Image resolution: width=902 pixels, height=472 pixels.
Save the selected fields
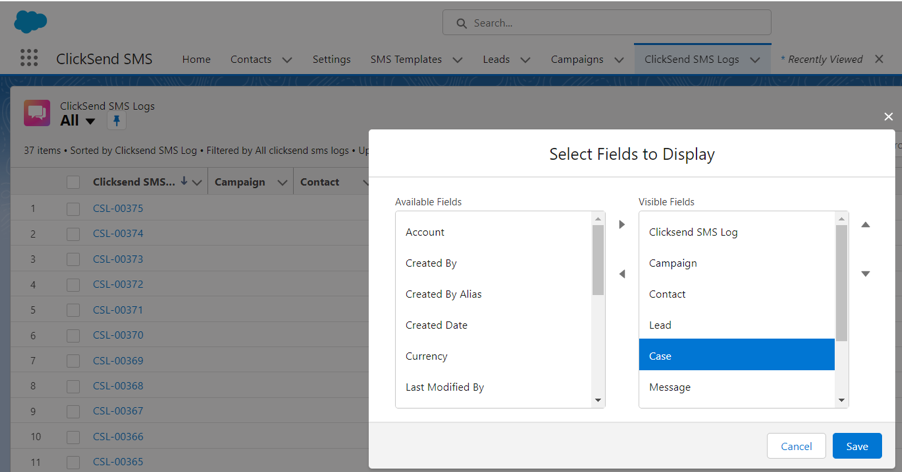click(857, 446)
